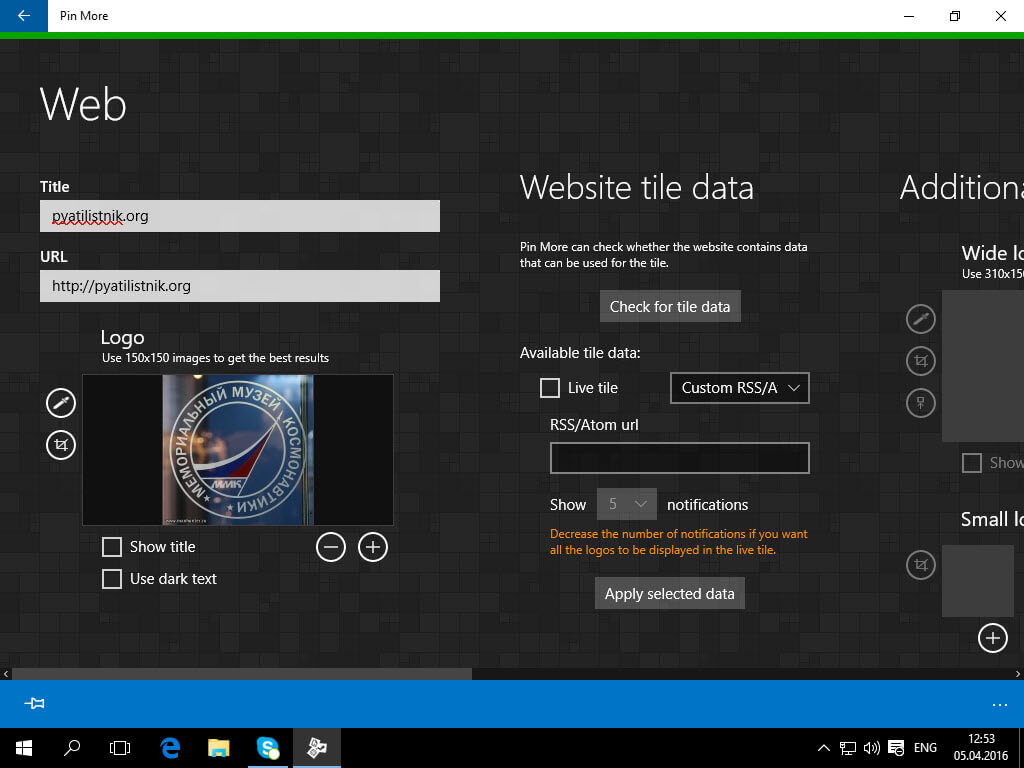The height and width of the screenshot is (768, 1024).
Task: Click the Apply selected data button
Action: [670, 594]
